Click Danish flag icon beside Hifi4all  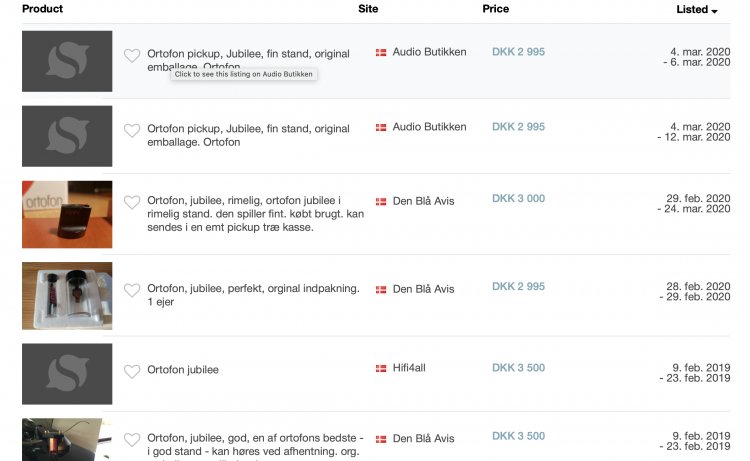pyautogui.click(x=381, y=368)
